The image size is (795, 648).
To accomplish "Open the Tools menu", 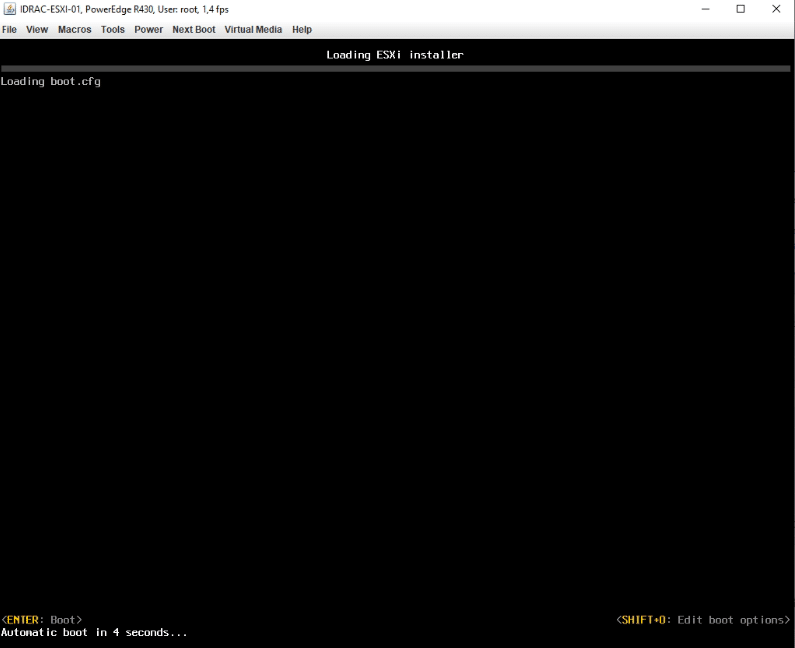I will point(113,30).
